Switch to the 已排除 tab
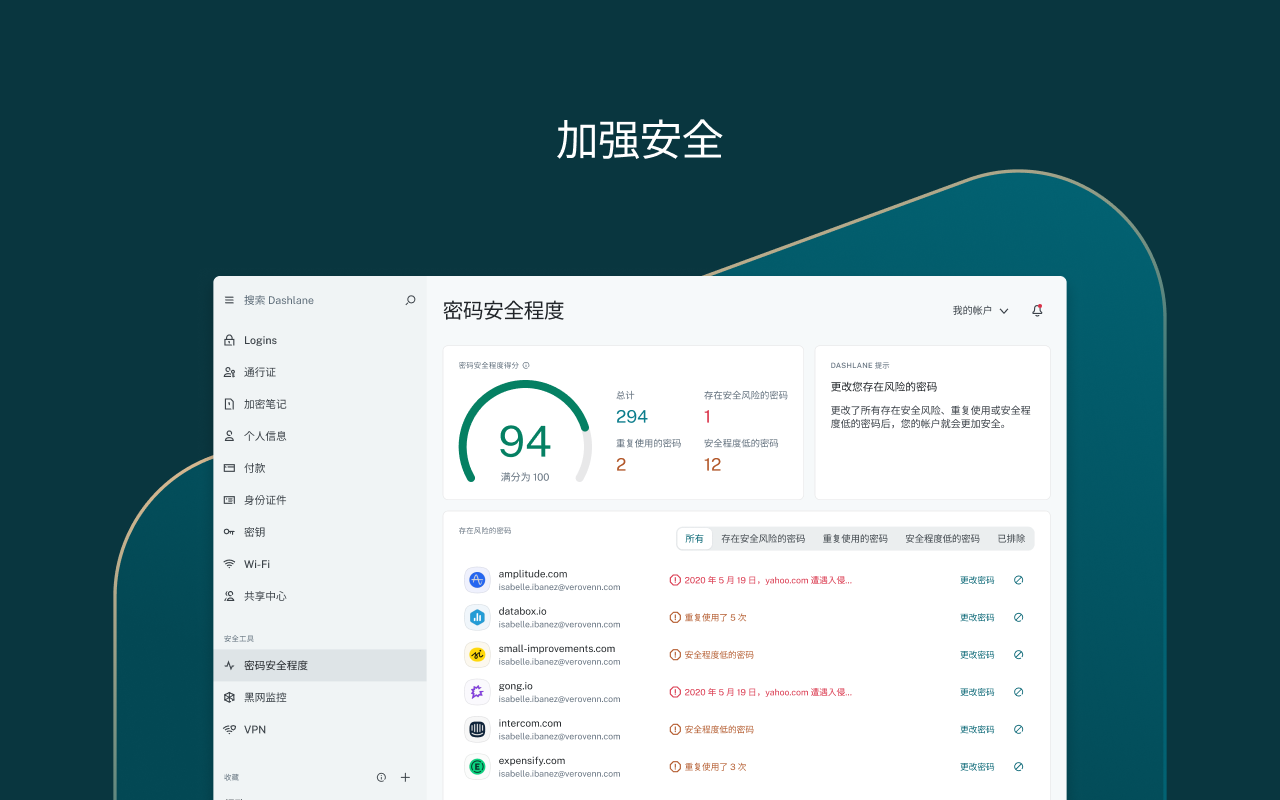Viewport: 1280px width, 800px height. (1013, 538)
